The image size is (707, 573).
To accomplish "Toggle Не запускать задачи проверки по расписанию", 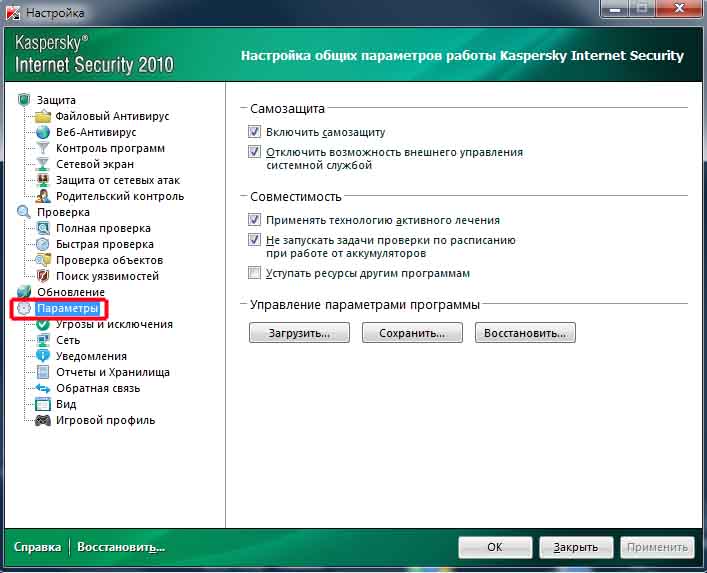I will click(254, 239).
